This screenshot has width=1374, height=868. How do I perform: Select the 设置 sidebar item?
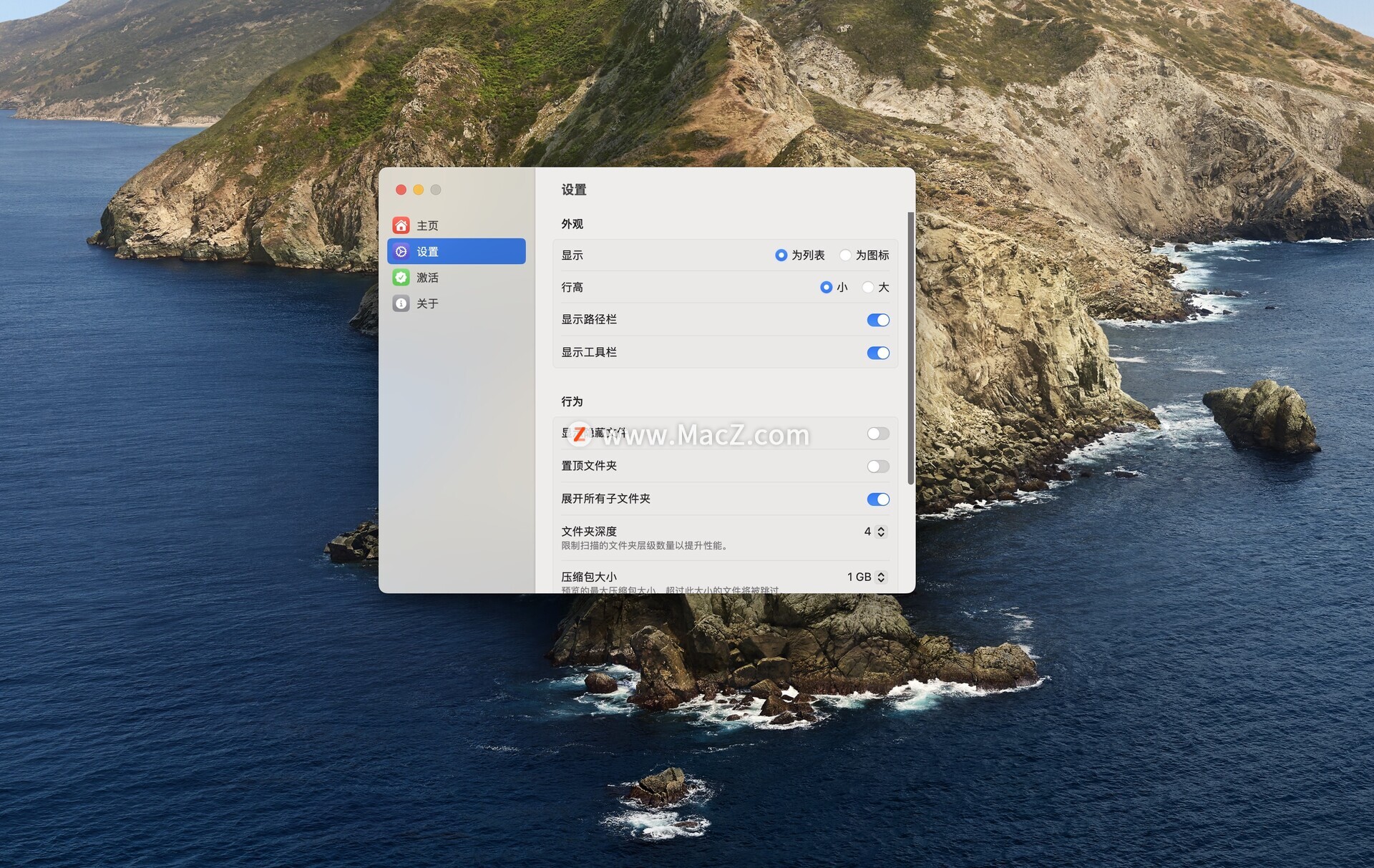(x=457, y=251)
